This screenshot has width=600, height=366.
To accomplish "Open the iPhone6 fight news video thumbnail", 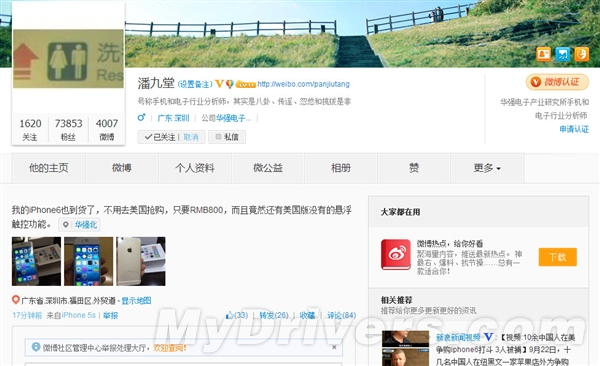I will click(x=406, y=348).
